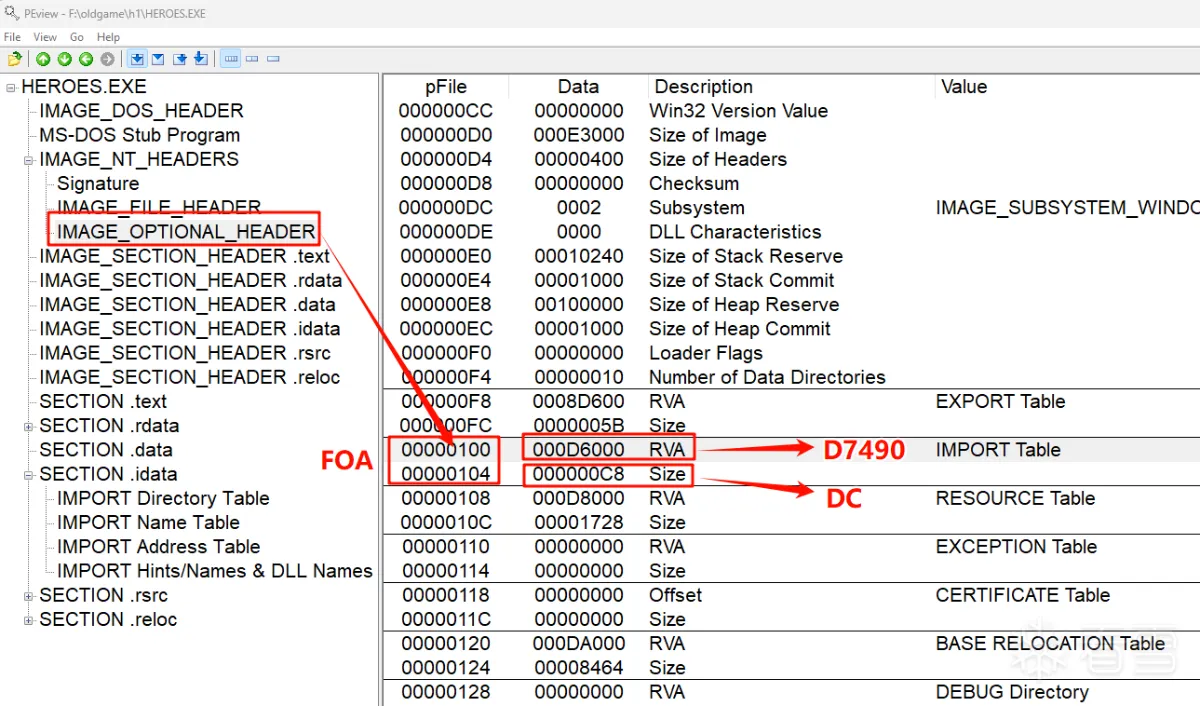This screenshot has height=706, width=1200.
Task: Expand the SECTION .reloc tree node
Action: 29,620
